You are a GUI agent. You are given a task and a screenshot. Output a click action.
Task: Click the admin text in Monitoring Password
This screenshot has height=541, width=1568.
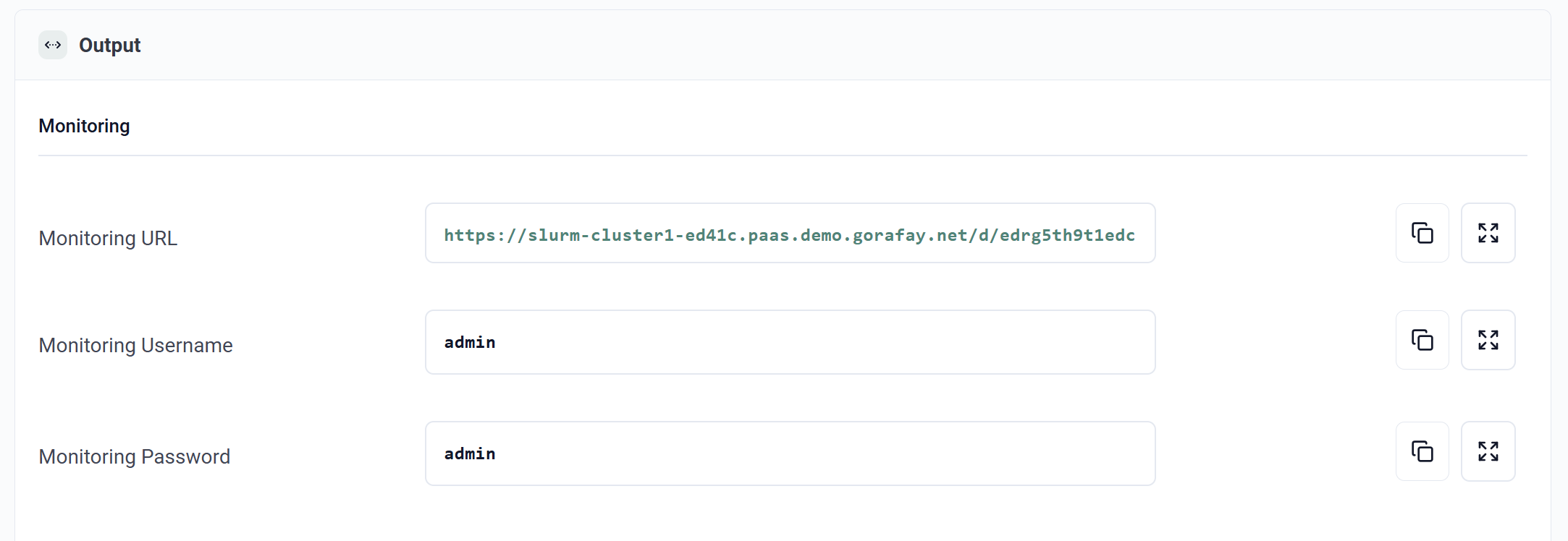[470, 453]
